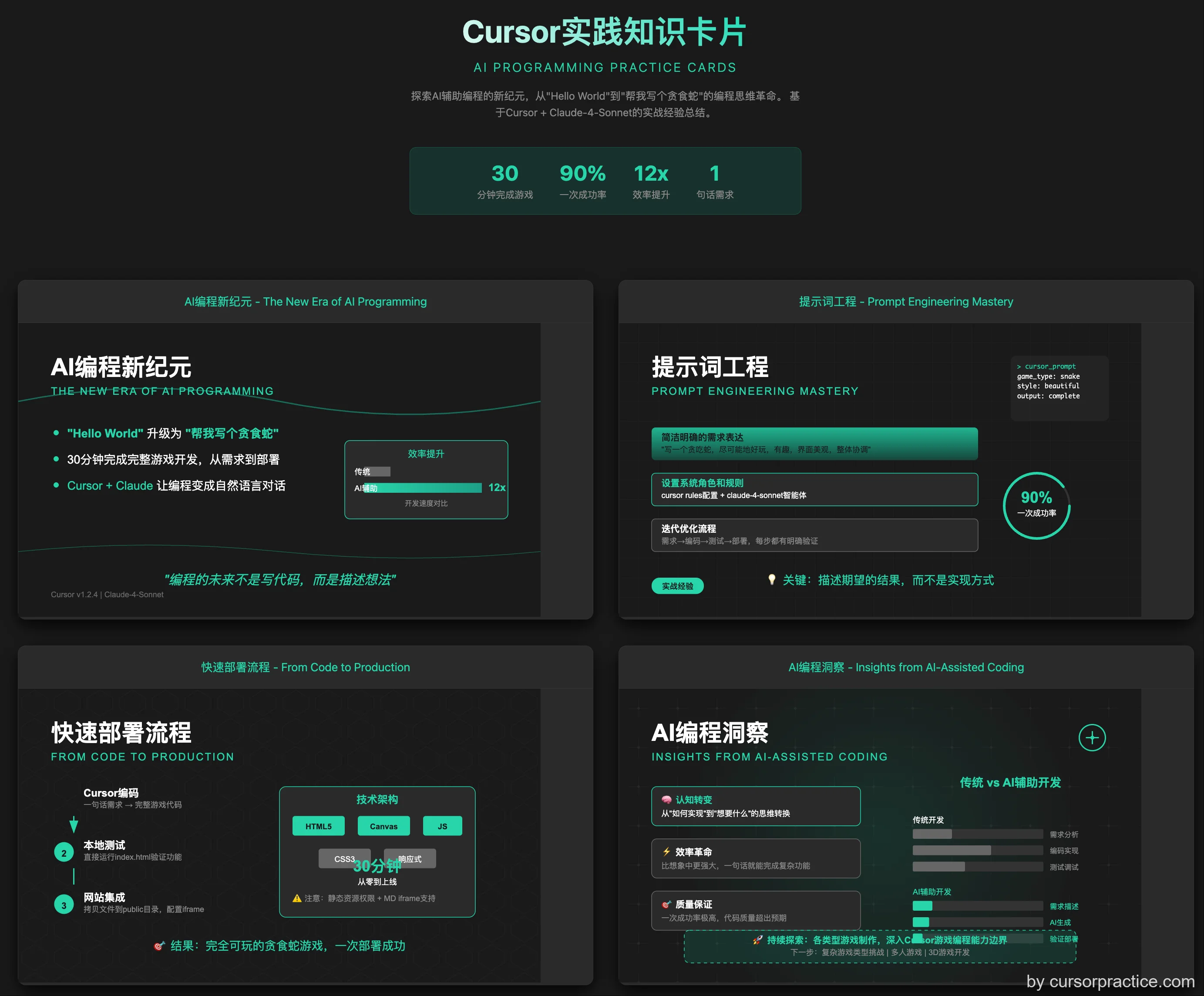Image resolution: width=1204 pixels, height=996 pixels.
Task: Click the 1 句话需求 stat
Action: pos(714,181)
